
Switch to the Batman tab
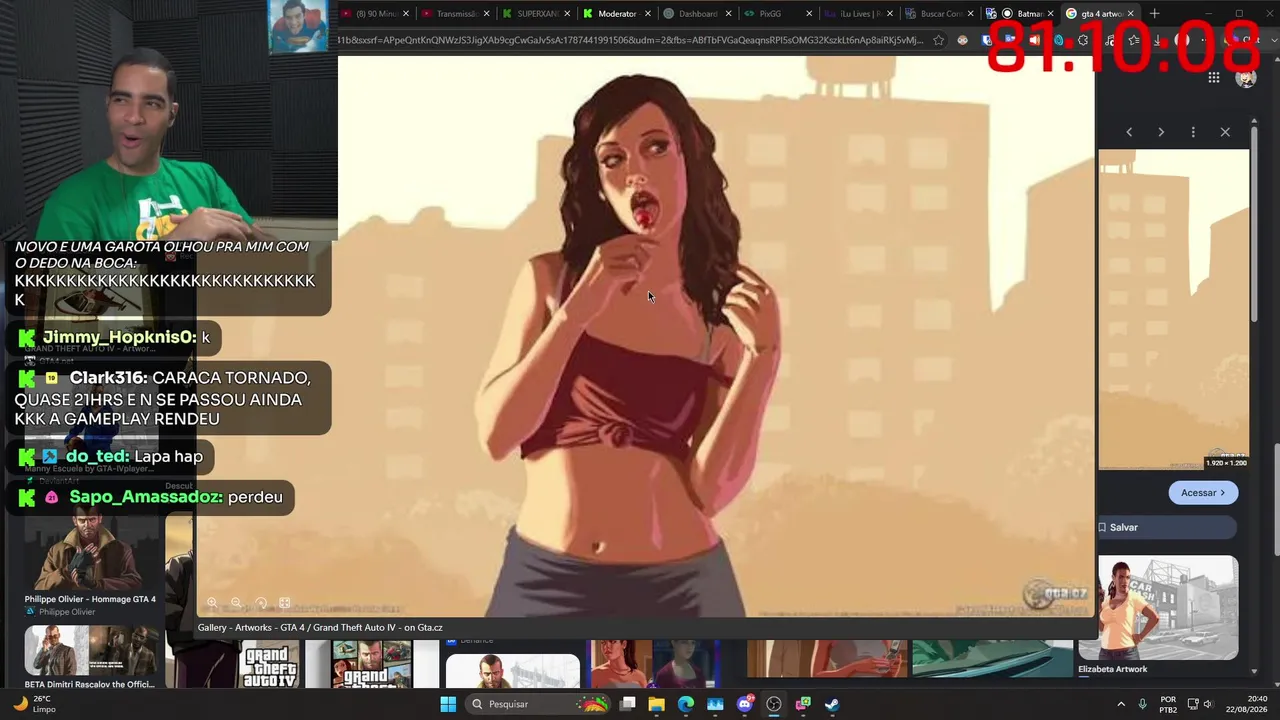pos(1020,14)
